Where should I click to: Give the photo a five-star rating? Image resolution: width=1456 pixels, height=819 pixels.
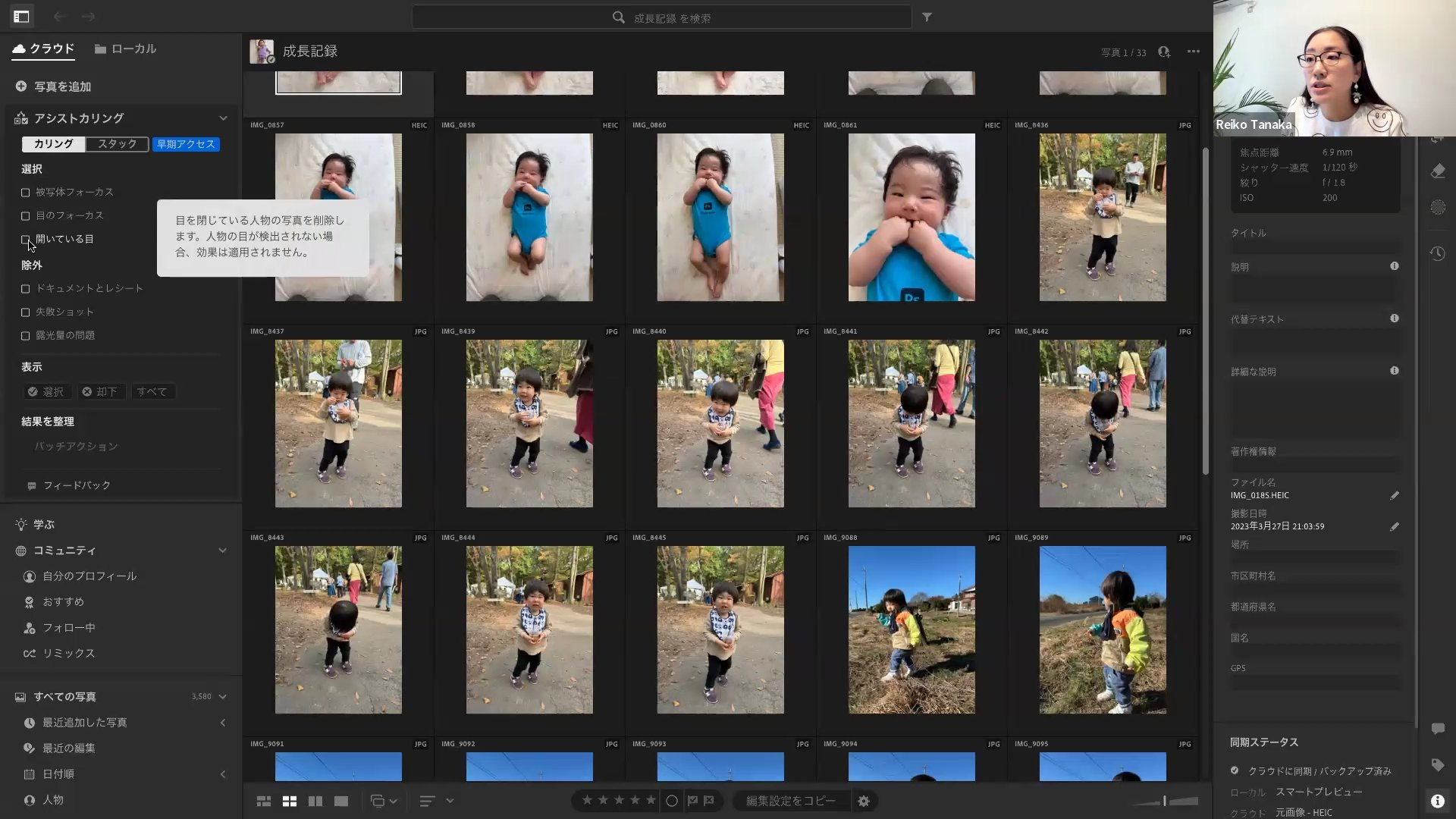pyautogui.click(x=651, y=800)
